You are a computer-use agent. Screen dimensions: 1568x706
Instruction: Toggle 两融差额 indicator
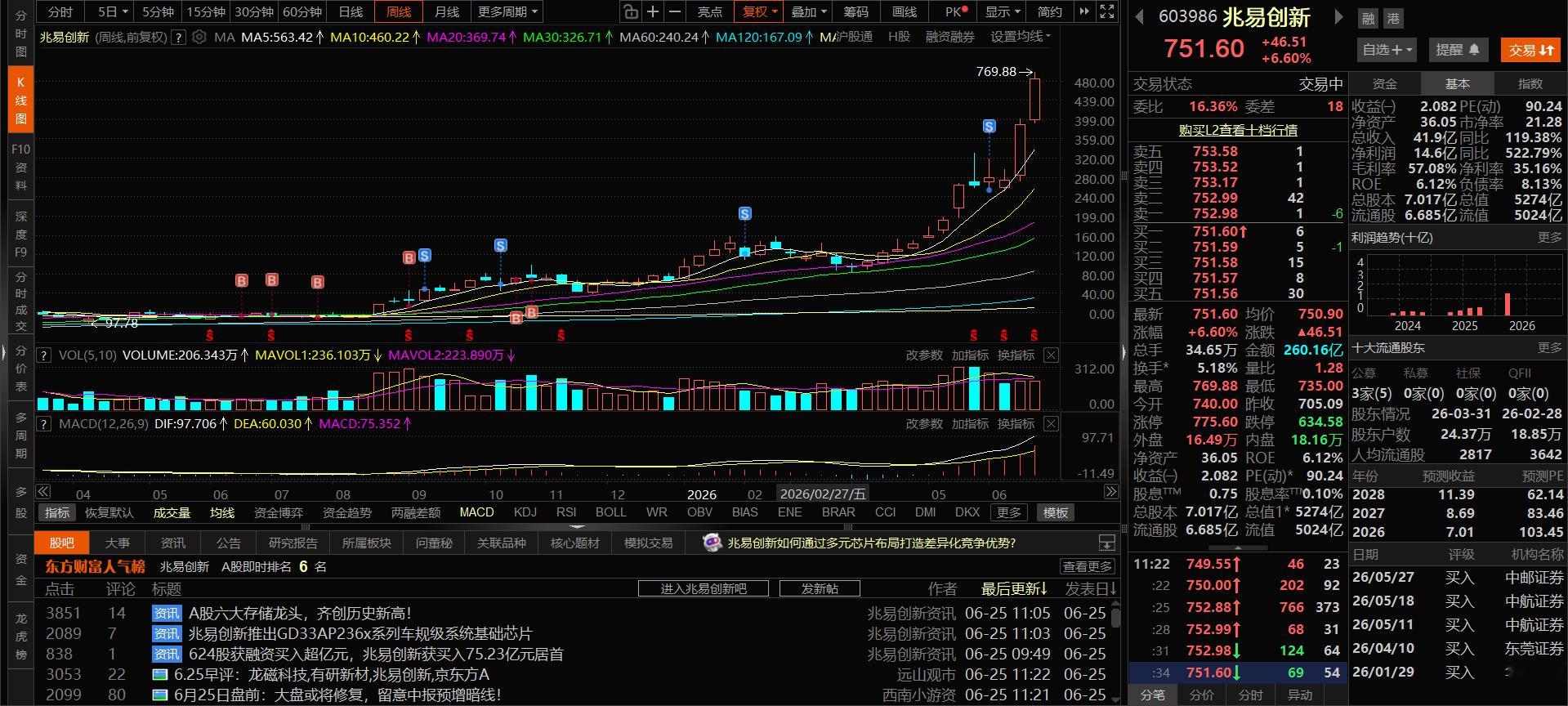(416, 512)
